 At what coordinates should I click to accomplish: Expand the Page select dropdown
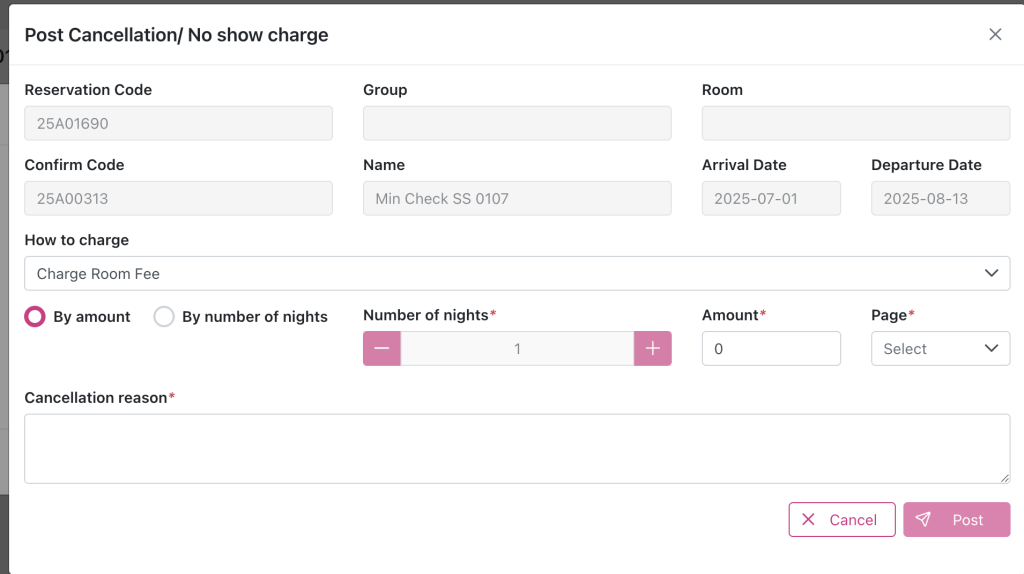pos(940,349)
